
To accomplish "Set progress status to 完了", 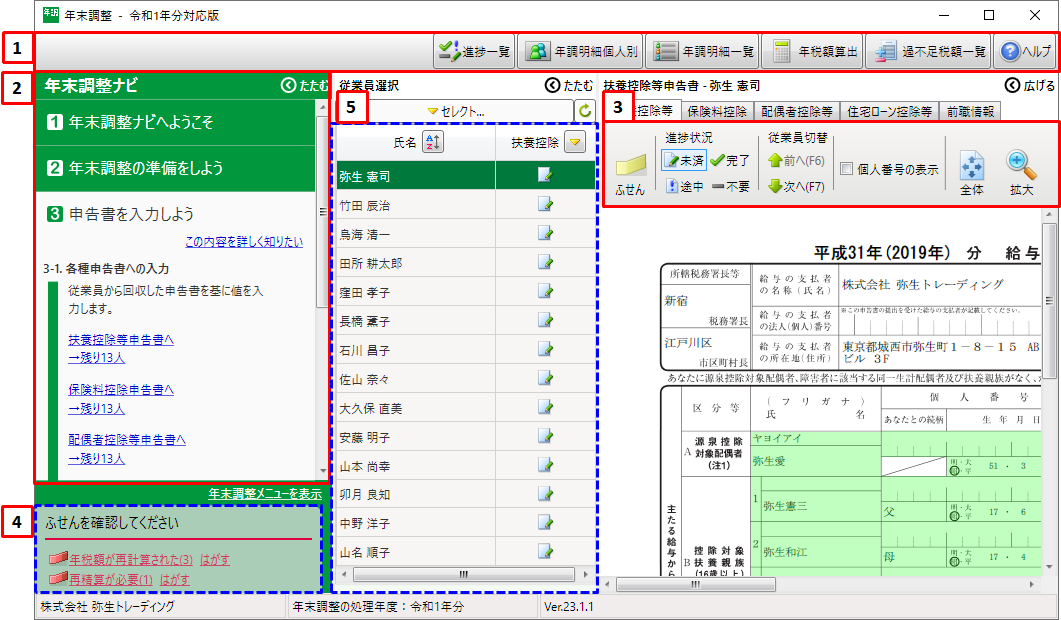I will click(730, 160).
